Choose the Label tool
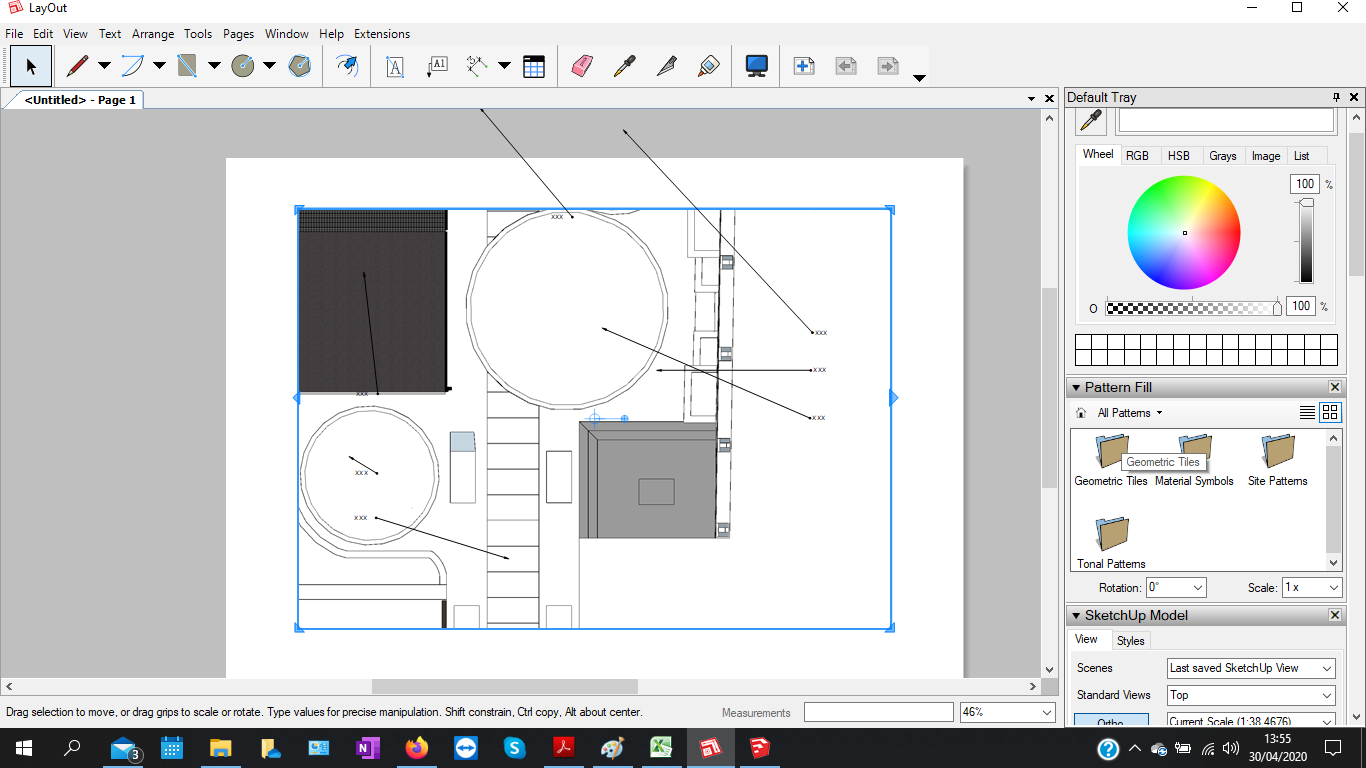 [437, 66]
